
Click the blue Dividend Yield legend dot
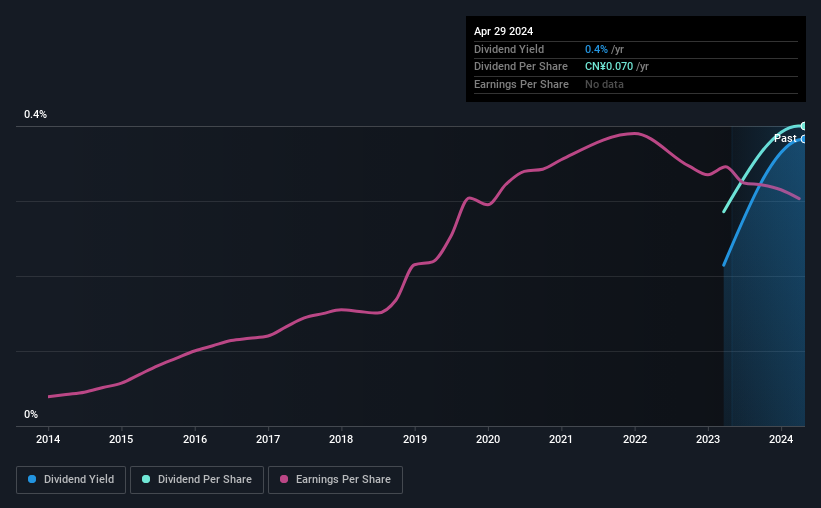coord(32,479)
